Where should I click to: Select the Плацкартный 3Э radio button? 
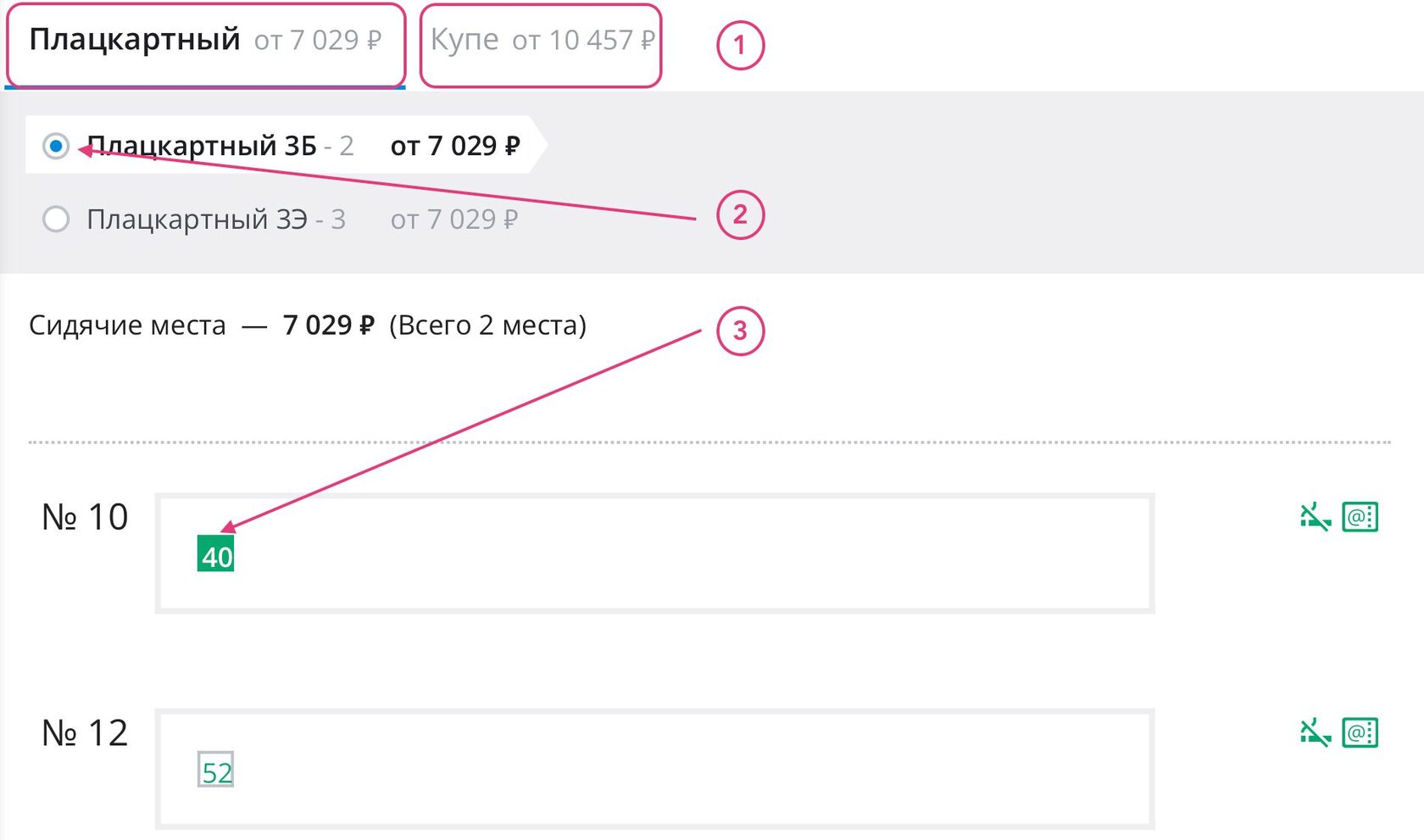56,220
